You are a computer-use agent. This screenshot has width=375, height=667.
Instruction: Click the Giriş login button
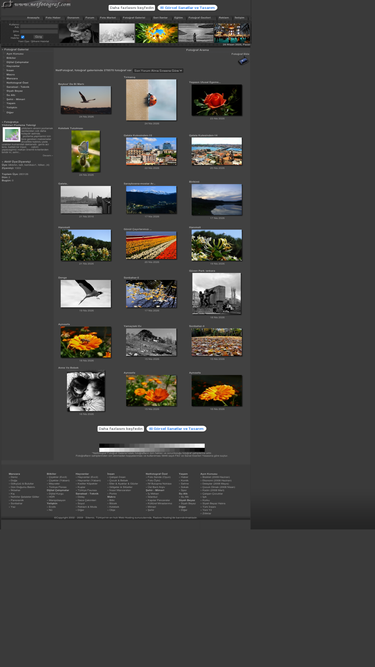coord(38,37)
